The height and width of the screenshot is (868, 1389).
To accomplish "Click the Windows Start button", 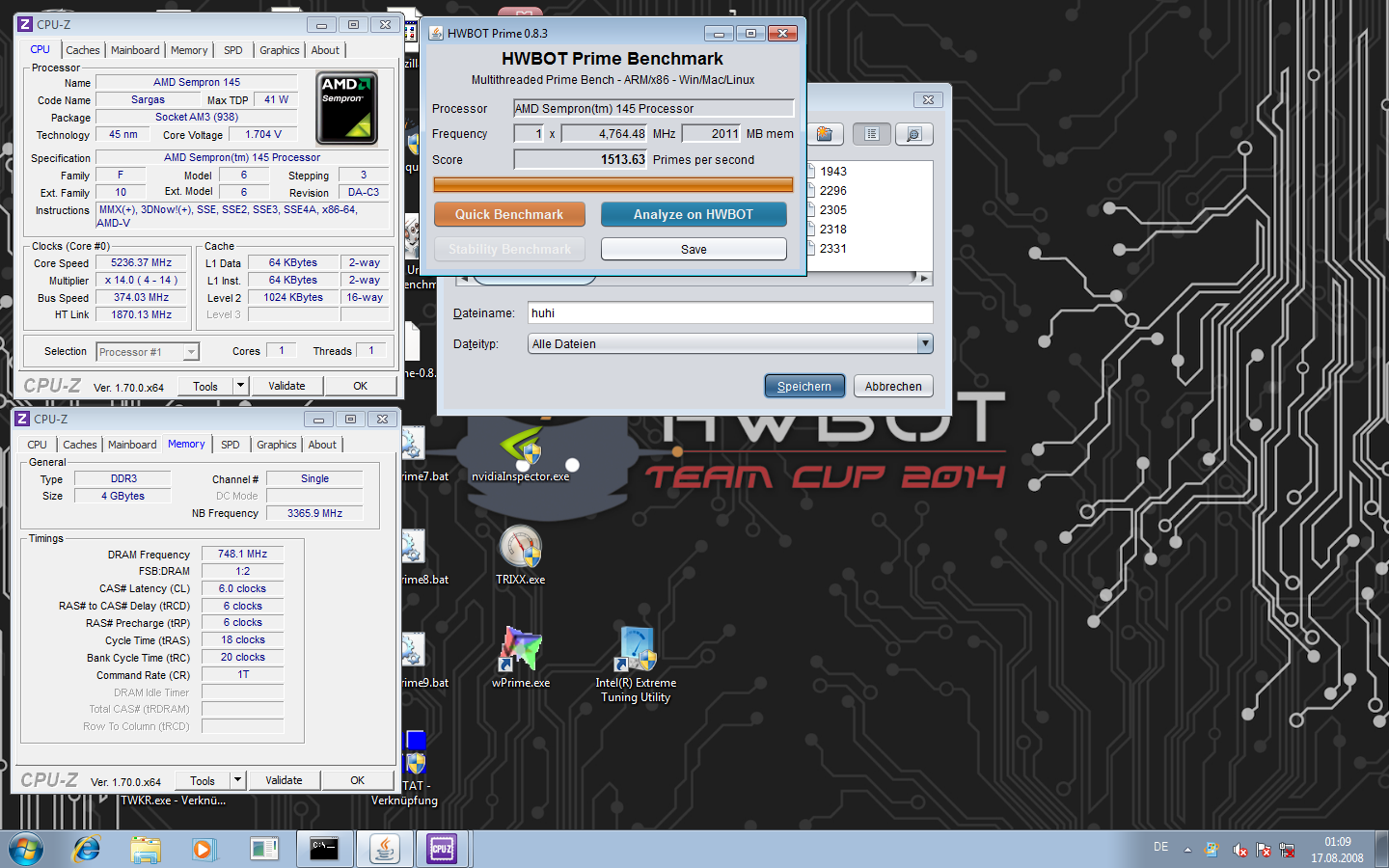I will pyautogui.click(x=26, y=850).
